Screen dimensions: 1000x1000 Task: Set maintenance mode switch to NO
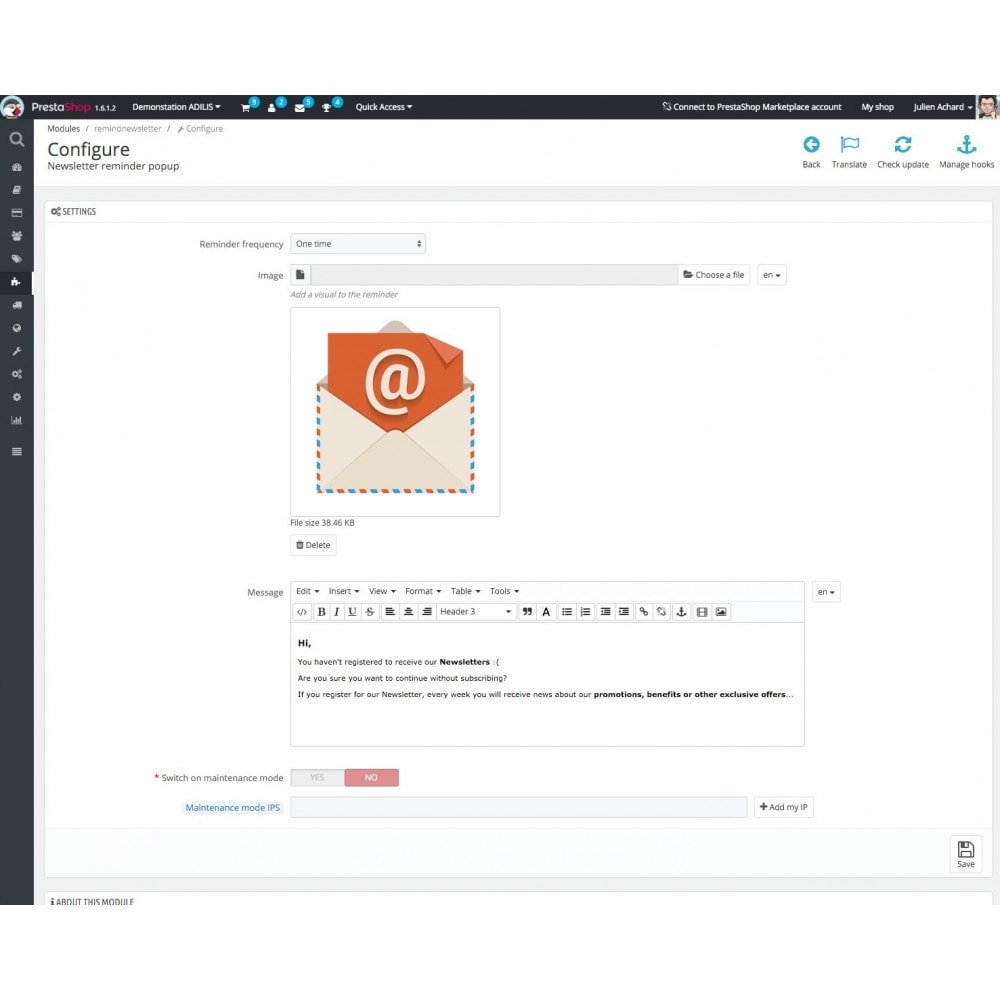[x=372, y=778]
